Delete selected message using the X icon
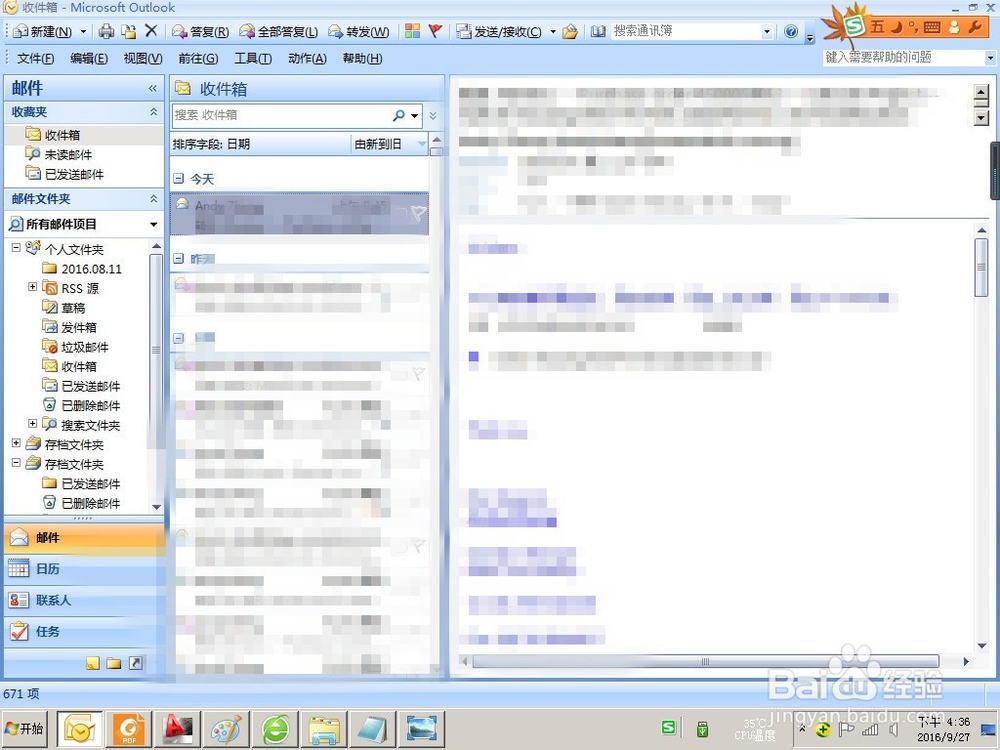 tap(152, 31)
